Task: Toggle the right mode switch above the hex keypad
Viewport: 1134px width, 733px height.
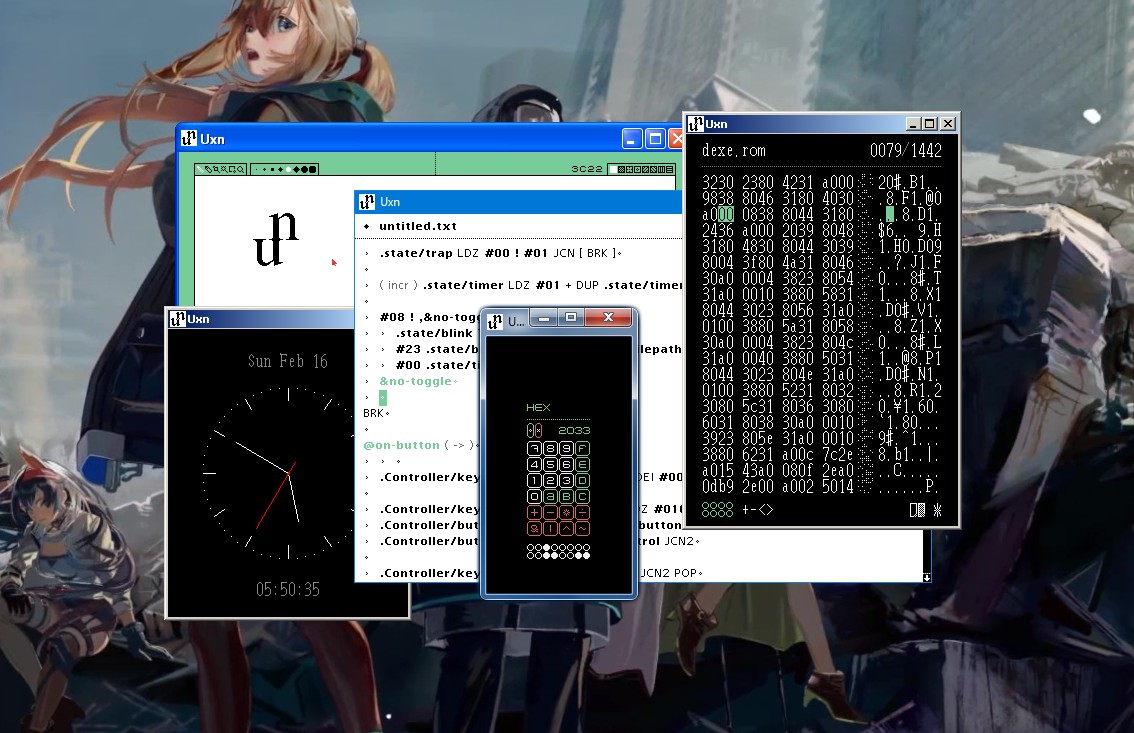Action: 539,430
